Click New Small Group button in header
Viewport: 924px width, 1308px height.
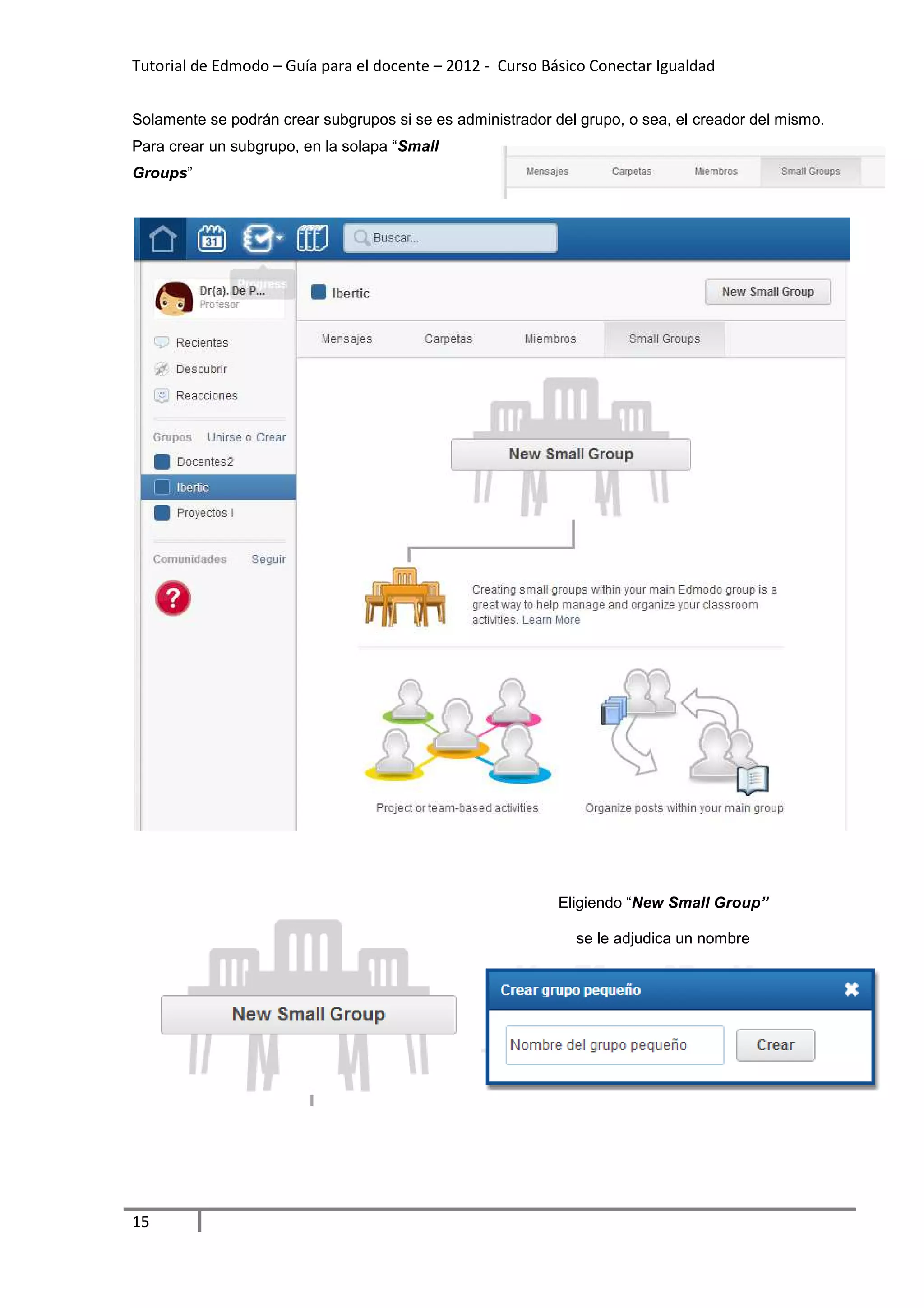(x=767, y=292)
